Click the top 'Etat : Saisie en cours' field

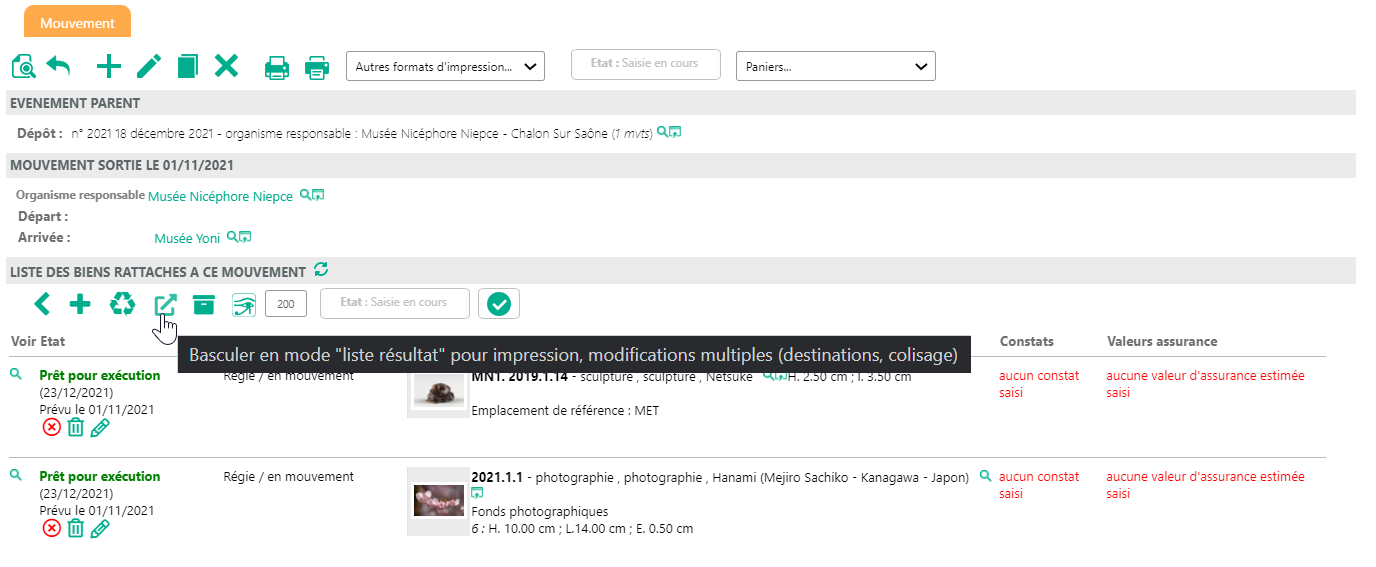645,63
